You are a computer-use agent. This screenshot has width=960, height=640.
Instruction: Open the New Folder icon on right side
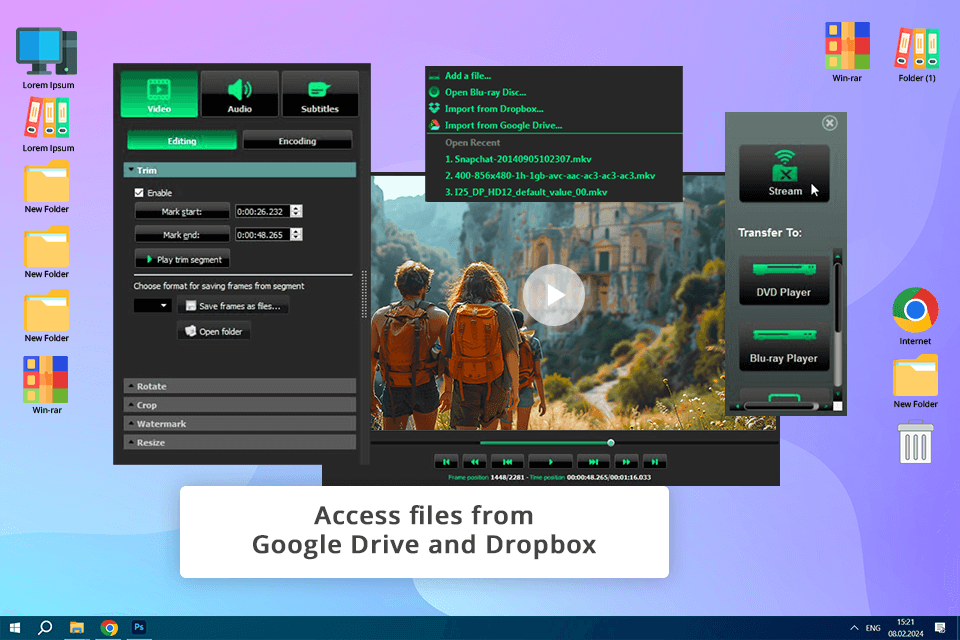[915, 382]
